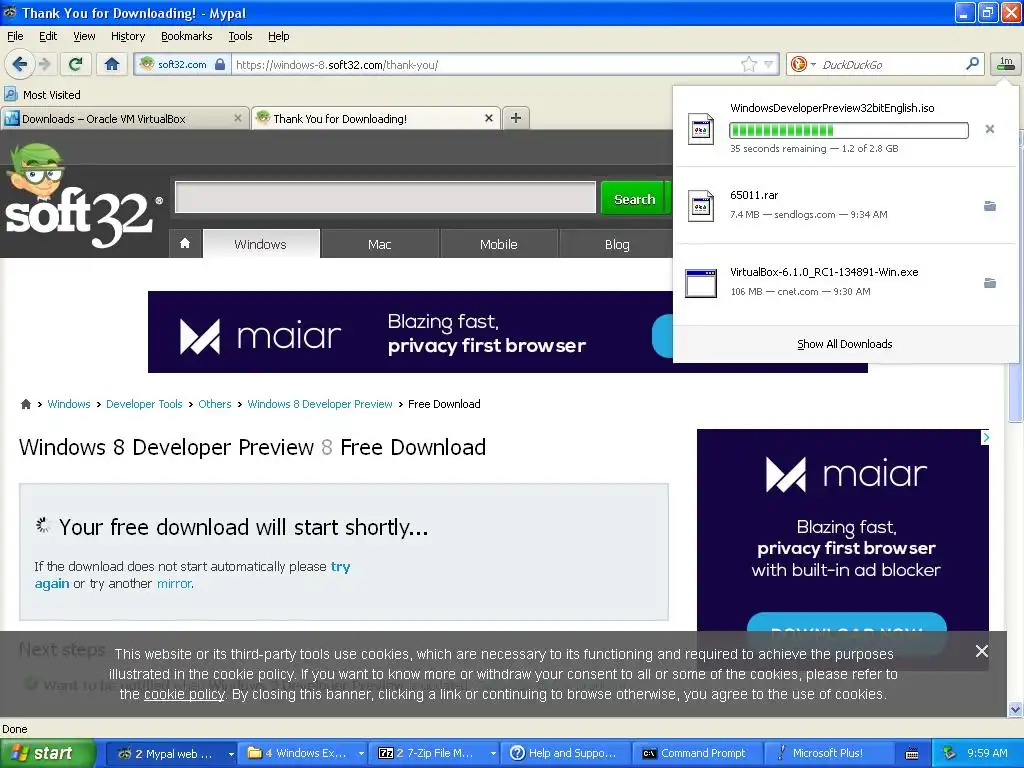Viewport: 1024px width, 768px height.
Task: Open a new tab with plus button
Action: [x=516, y=118]
